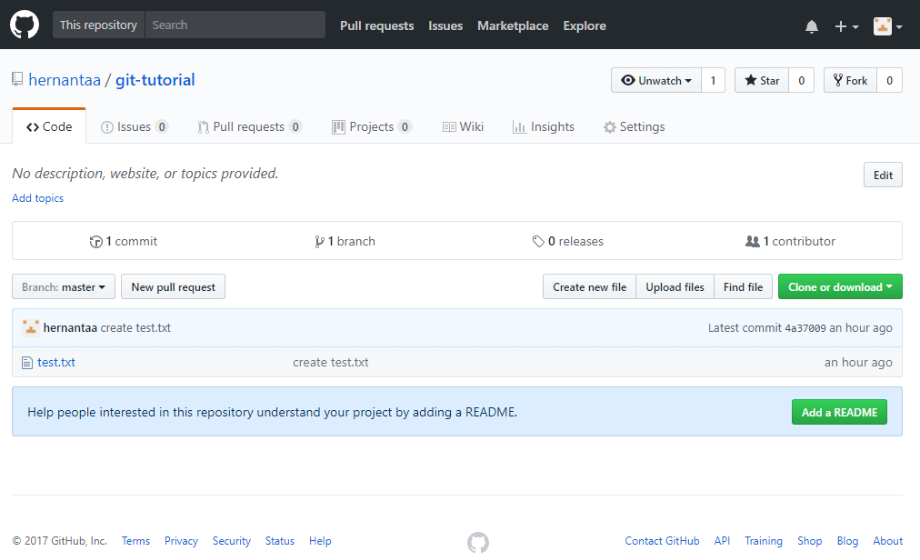Click the contributors people icon
The width and height of the screenshot is (920, 560).
[752, 241]
